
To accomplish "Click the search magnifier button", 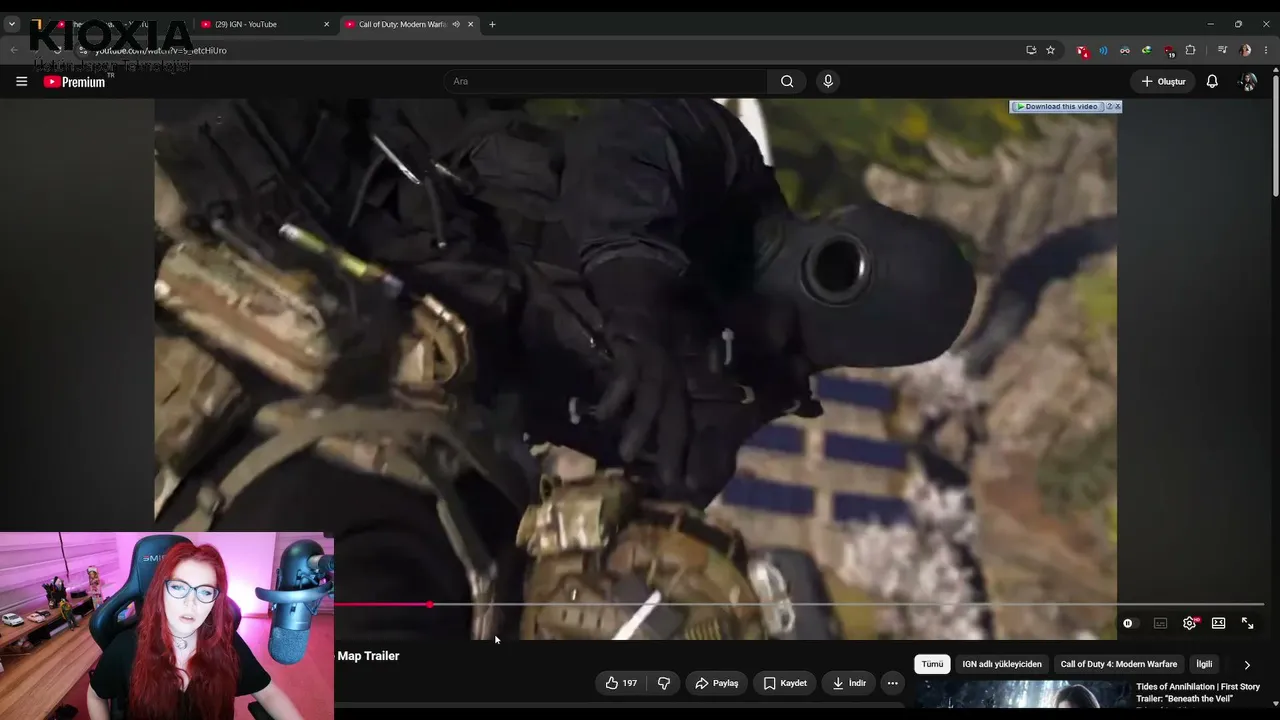I will [787, 81].
